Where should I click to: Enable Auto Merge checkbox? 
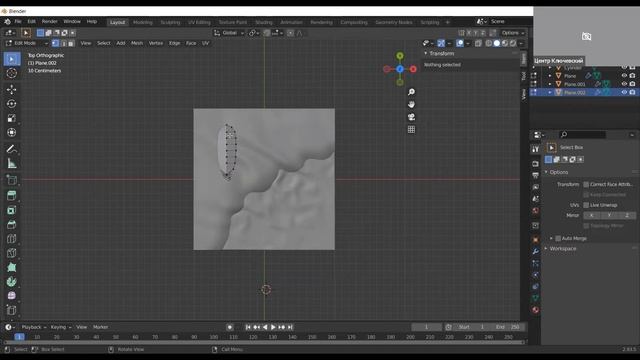point(558,238)
